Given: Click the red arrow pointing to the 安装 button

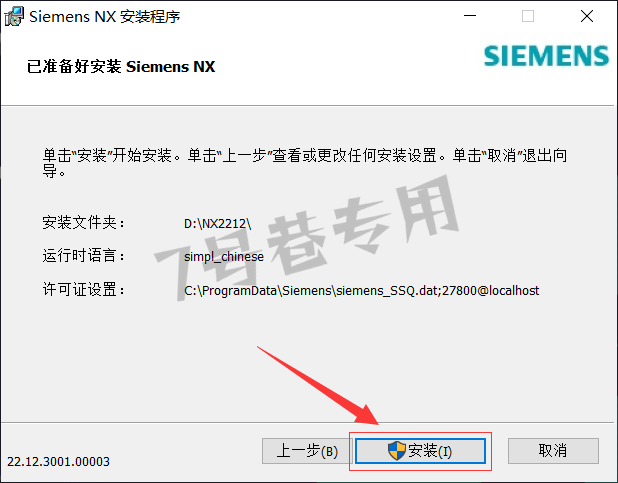Looking at the screenshot, I should tap(318, 385).
